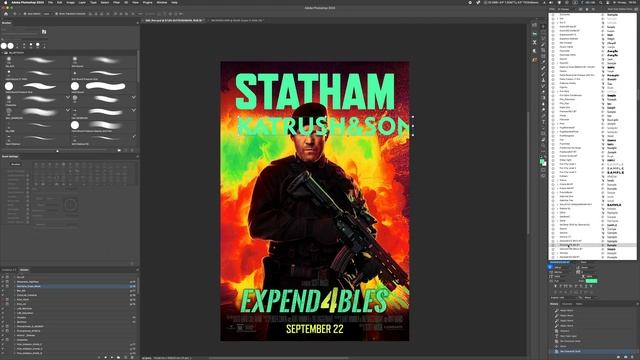Open the font style dropdown in Character panel

click(x=589, y=262)
